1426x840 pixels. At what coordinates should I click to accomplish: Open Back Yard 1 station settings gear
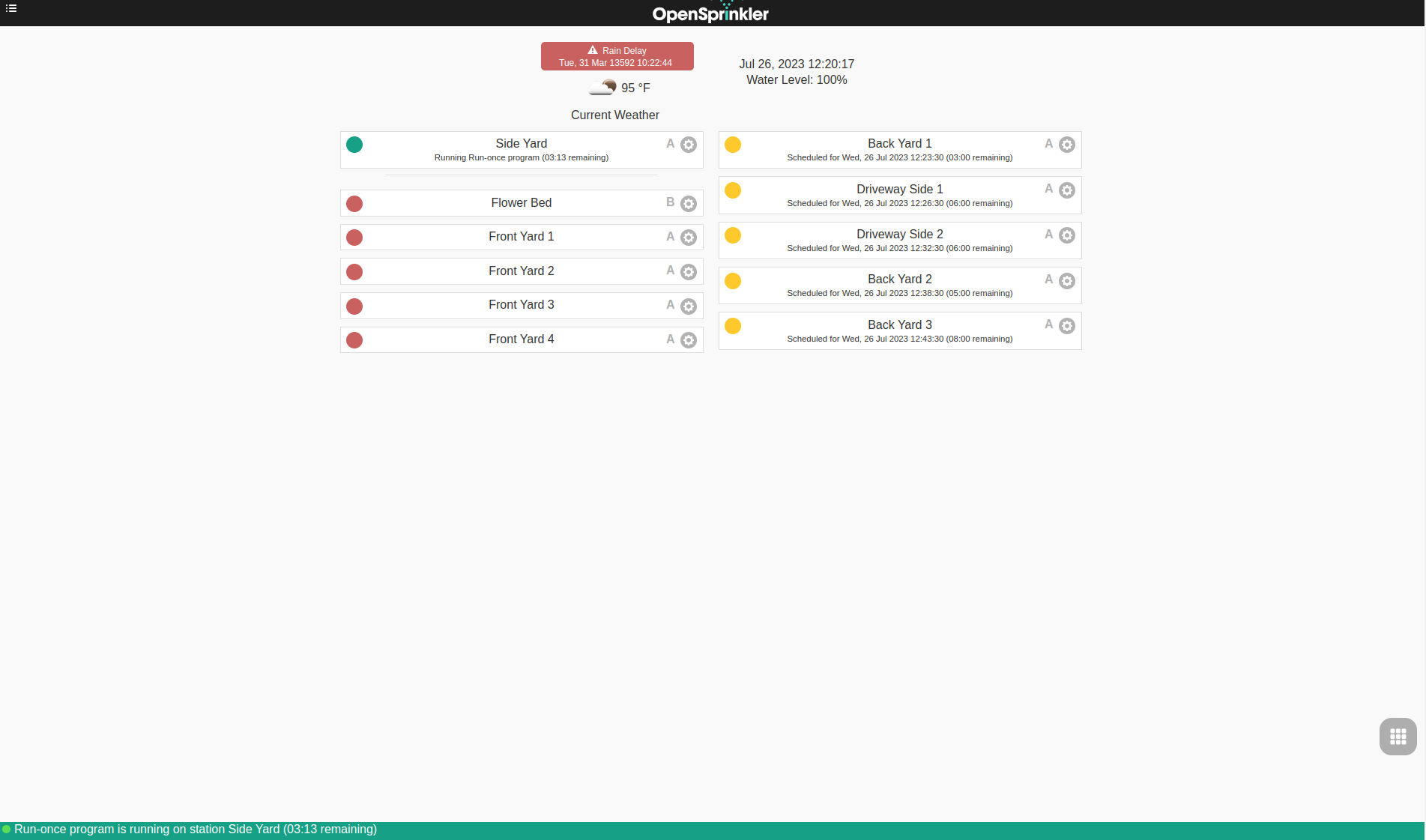1066,145
